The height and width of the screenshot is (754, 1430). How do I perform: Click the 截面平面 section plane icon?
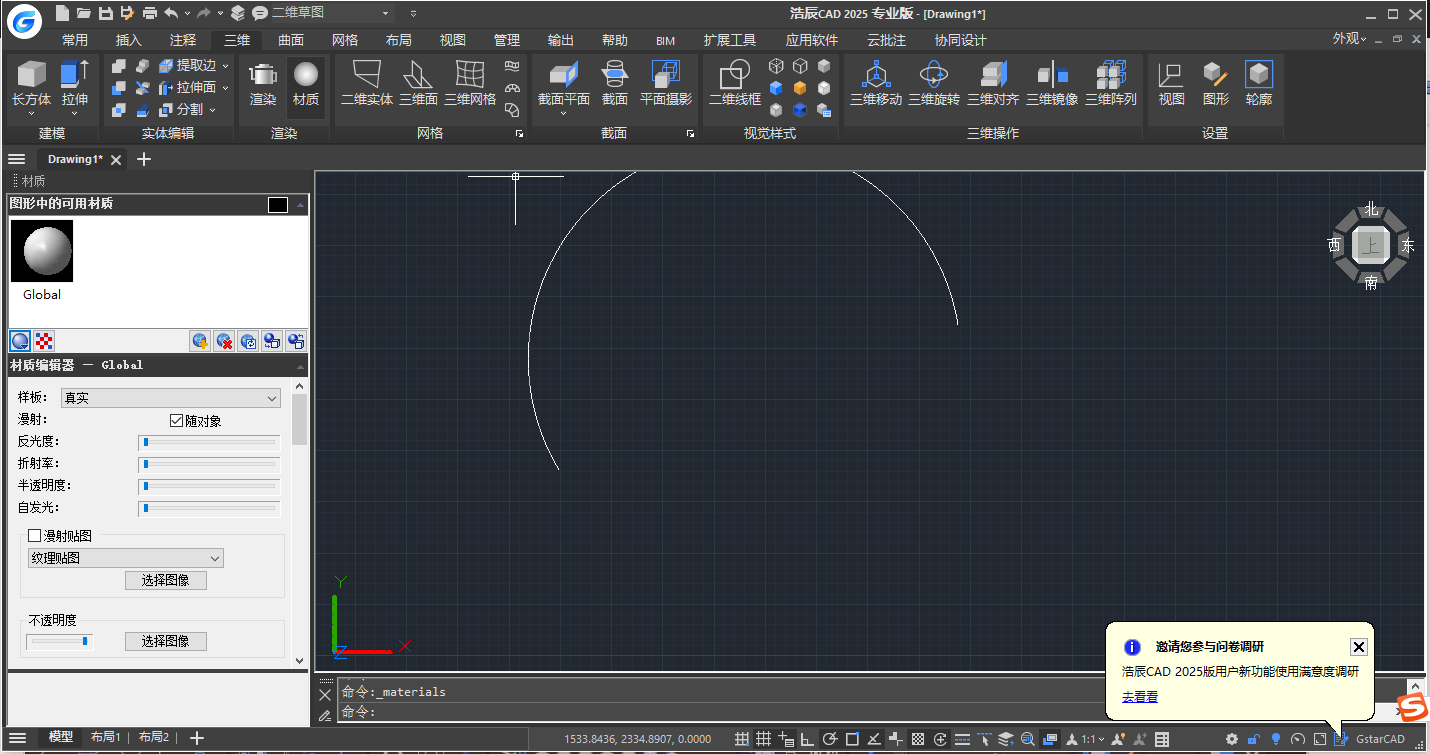click(564, 76)
